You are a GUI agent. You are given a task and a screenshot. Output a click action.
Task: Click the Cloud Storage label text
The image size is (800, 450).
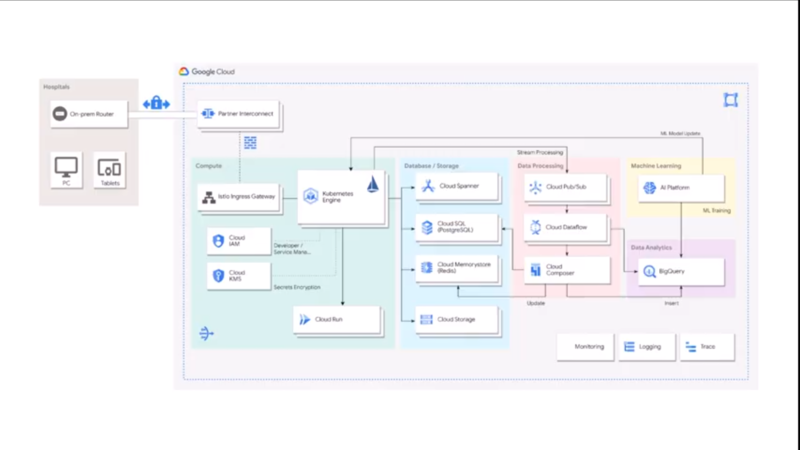point(456,319)
